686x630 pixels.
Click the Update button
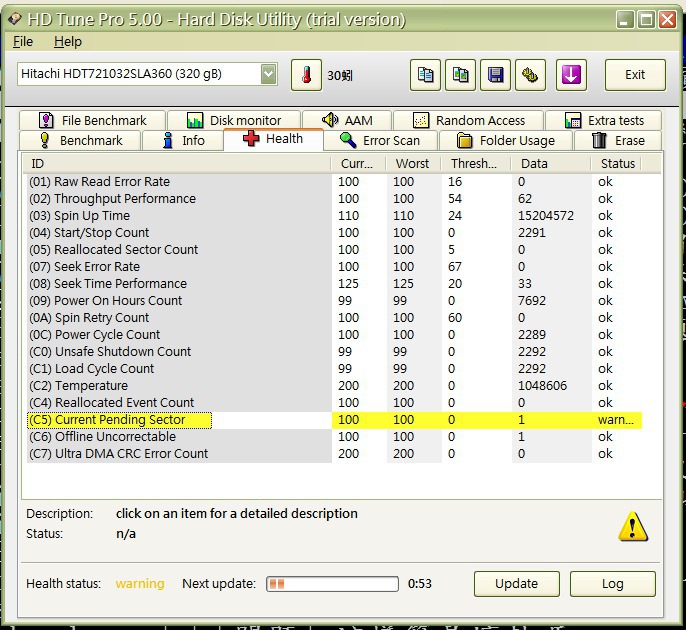pyautogui.click(x=517, y=584)
